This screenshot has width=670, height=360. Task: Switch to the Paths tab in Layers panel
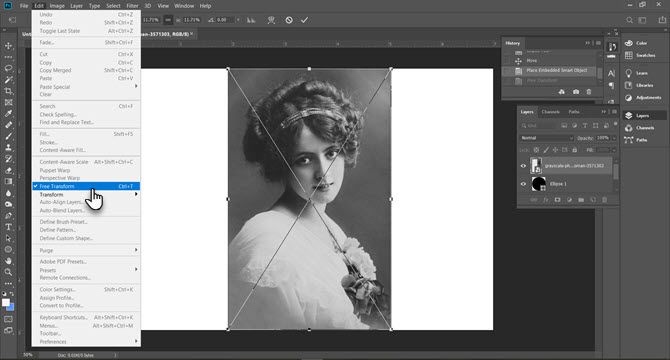[573, 112]
